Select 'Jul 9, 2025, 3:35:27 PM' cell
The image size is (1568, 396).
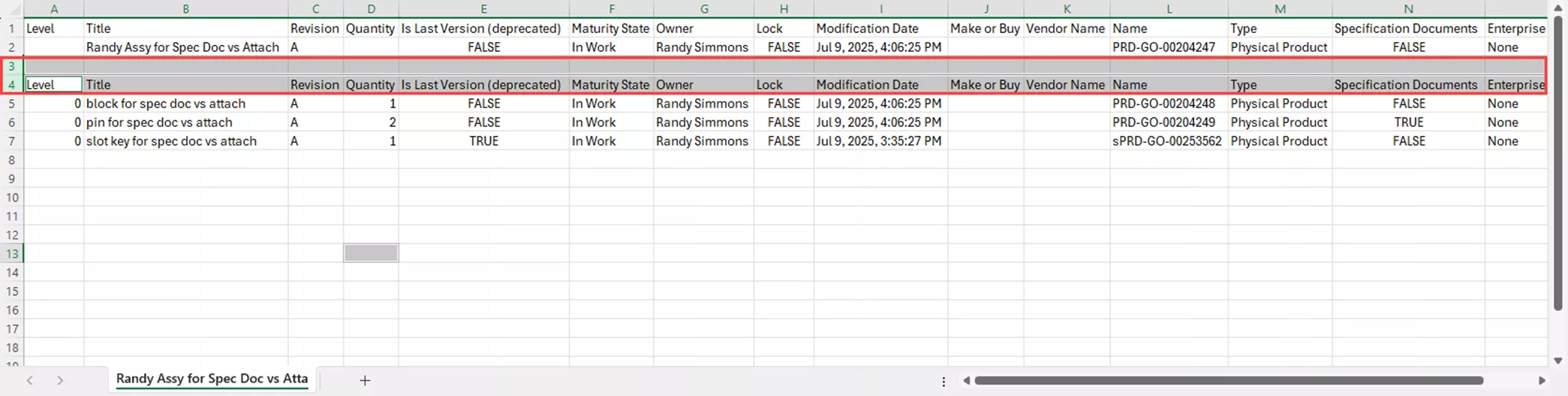coord(881,141)
